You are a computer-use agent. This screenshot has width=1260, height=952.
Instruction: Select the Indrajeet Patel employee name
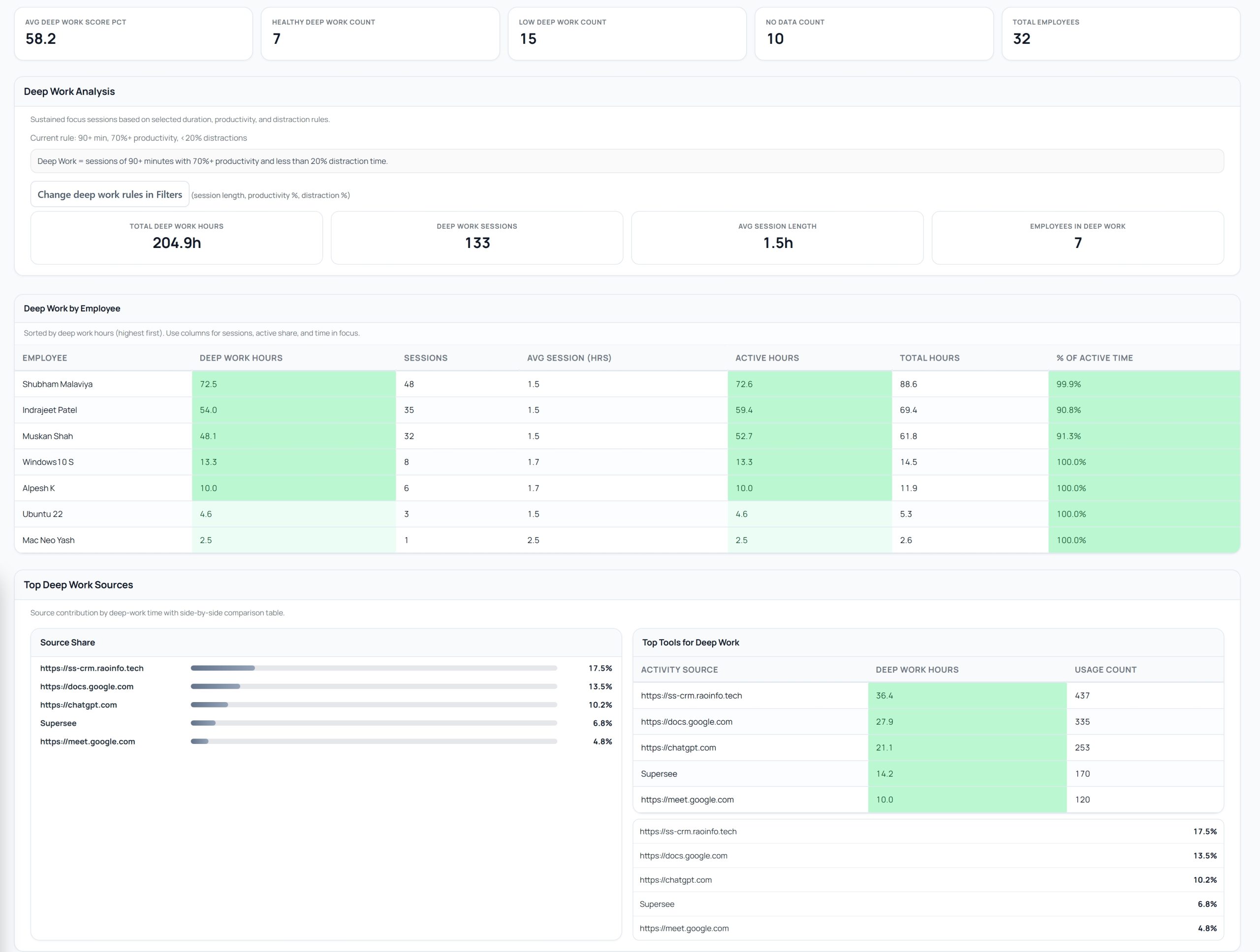(50, 410)
